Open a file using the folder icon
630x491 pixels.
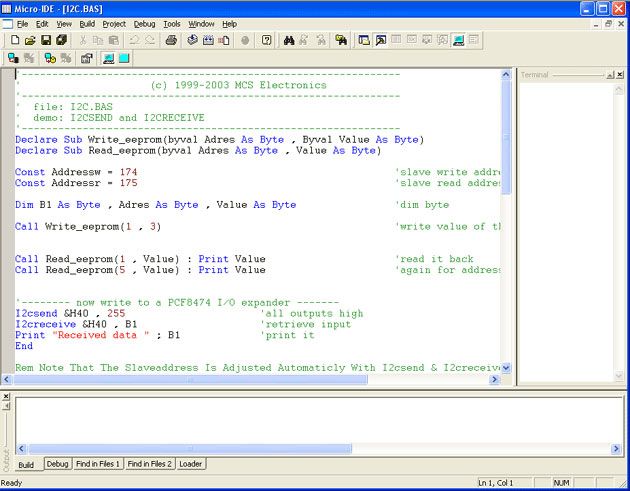pos(30,40)
